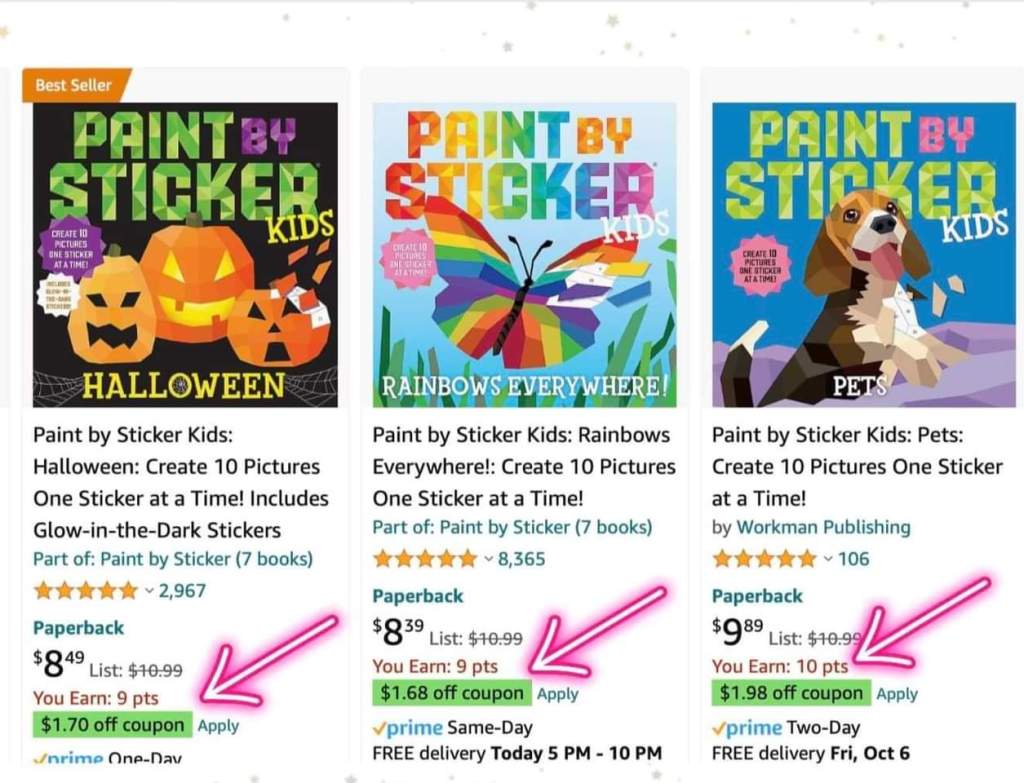The width and height of the screenshot is (1024, 783).
Task: Open the Paint by Sticker Kids: Pets title
Action: coord(857,467)
